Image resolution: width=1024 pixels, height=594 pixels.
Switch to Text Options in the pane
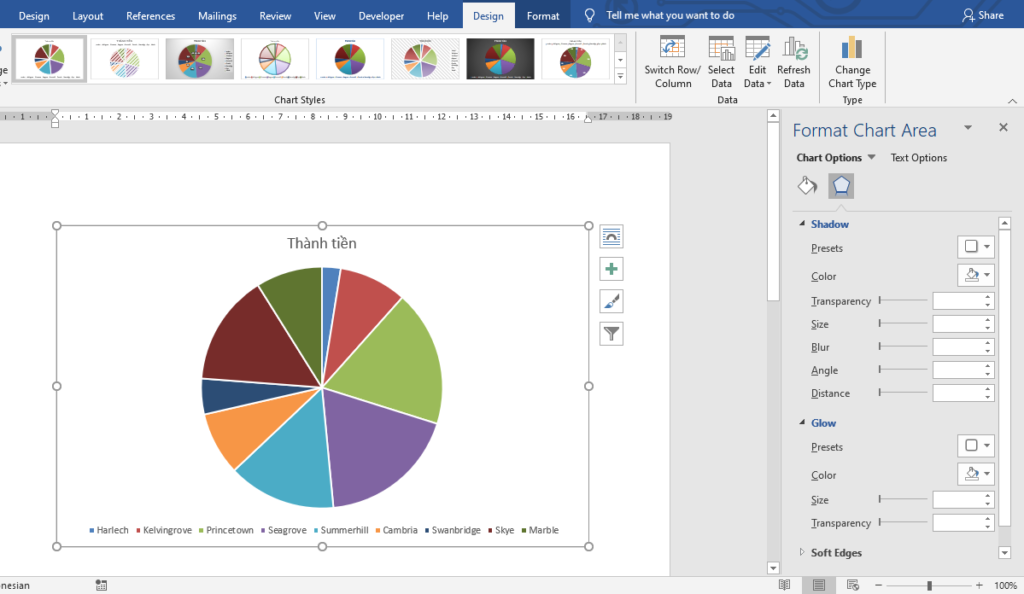pos(918,158)
